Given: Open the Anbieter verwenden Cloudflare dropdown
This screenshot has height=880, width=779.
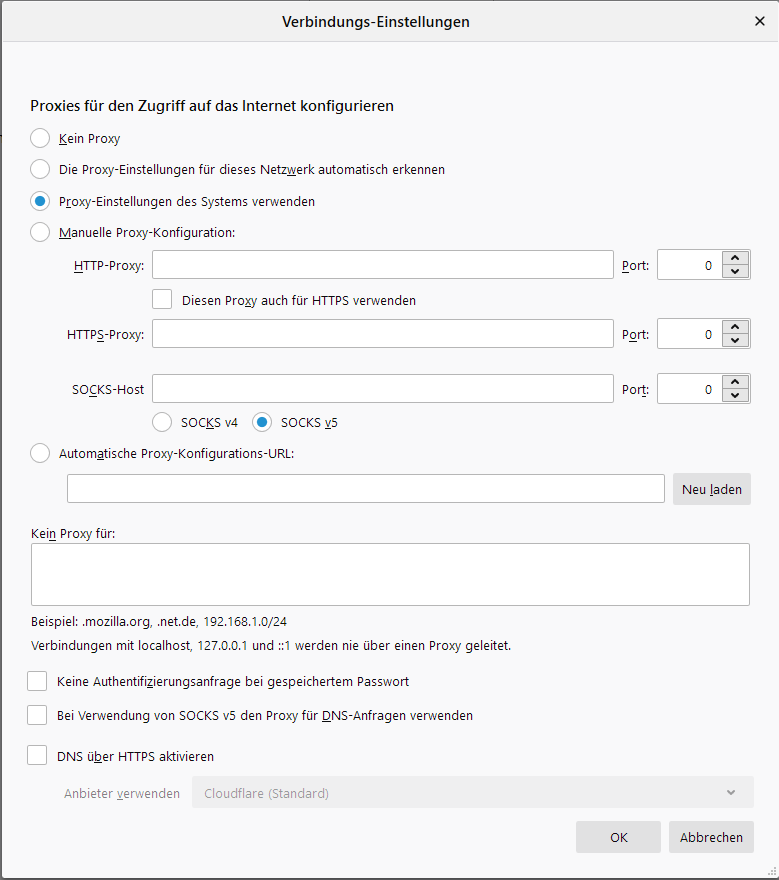Looking at the screenshot, I should coord(472,793).
